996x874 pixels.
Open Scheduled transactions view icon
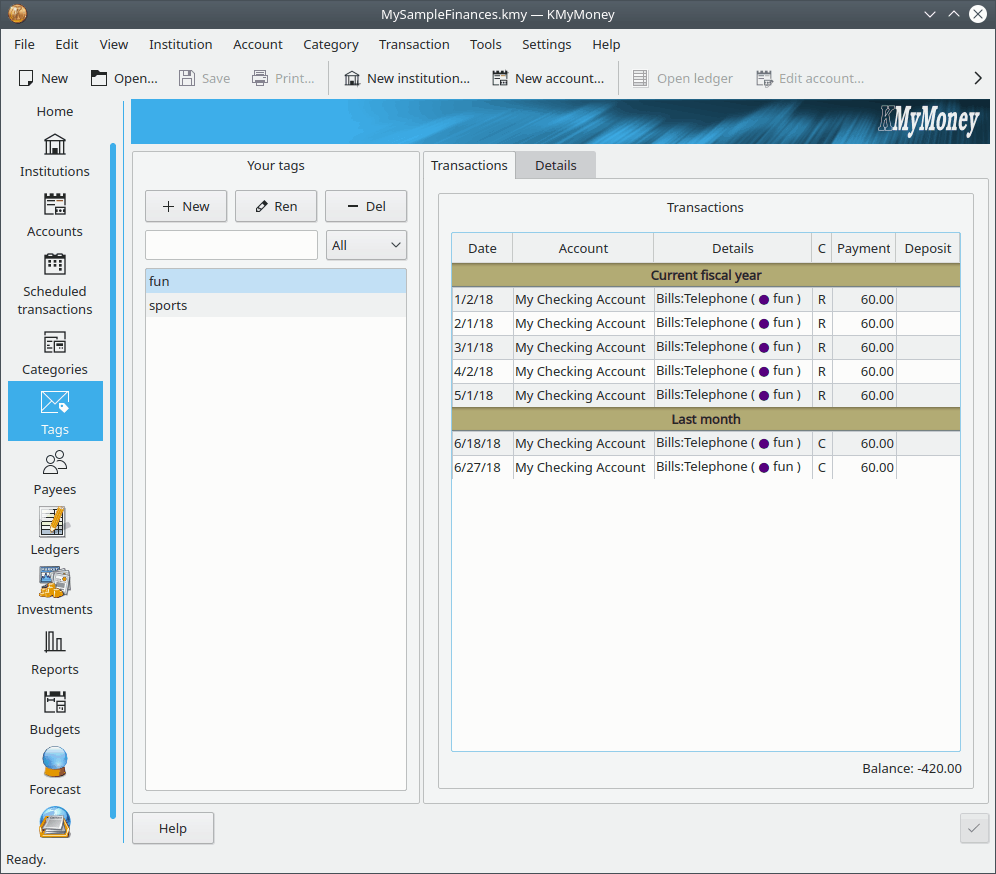(x=55, y=265)
